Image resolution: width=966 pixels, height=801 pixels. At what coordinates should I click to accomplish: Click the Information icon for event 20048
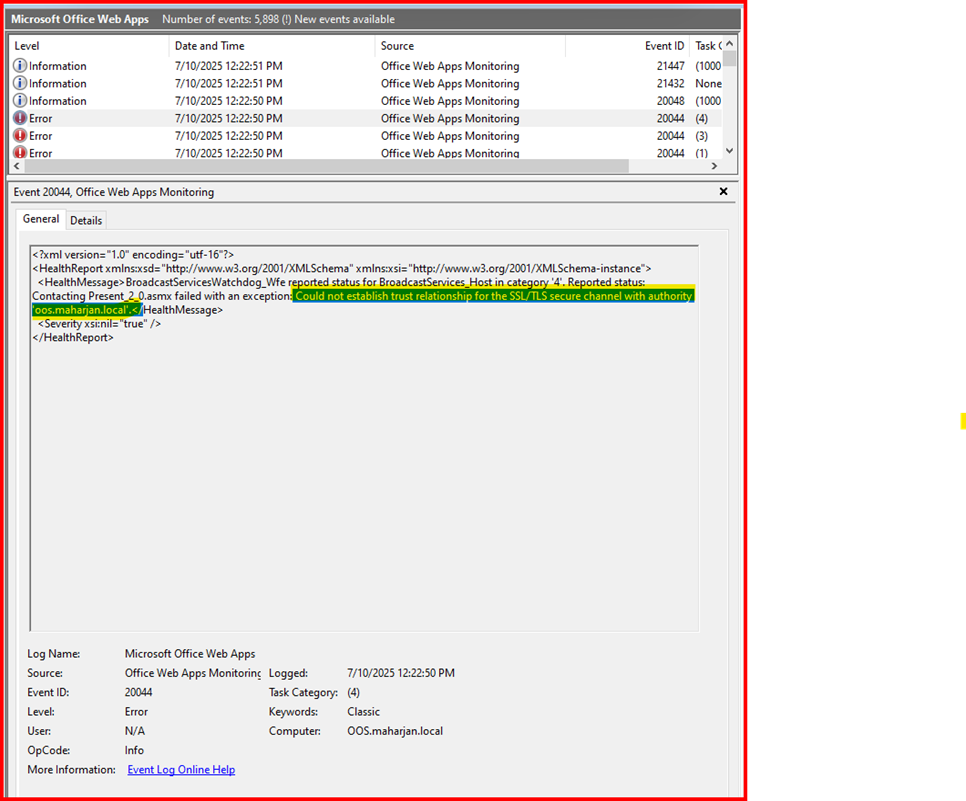click(20, 101)
